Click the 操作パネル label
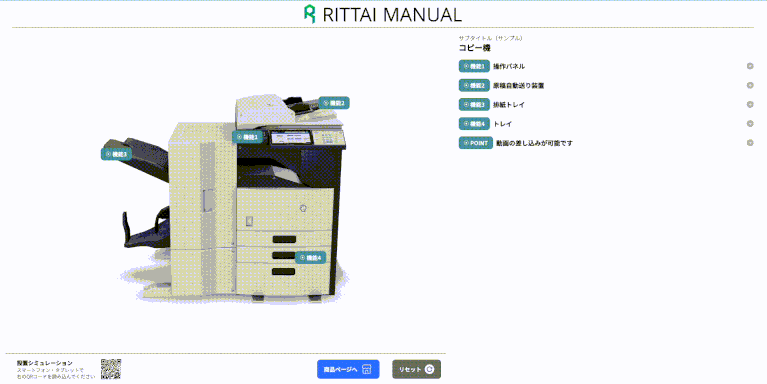Viewport: 767px width, 384px height. 509,66
